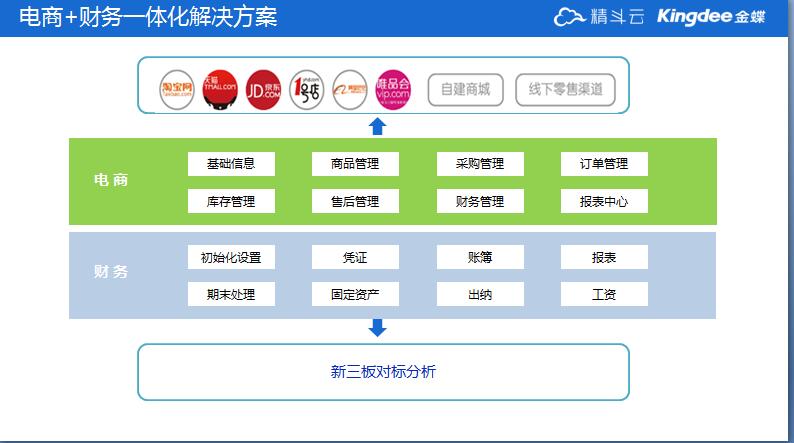Select the 固定资产 module
The width and height of the screenshot is (794, 443).
(x=355, y=294)
